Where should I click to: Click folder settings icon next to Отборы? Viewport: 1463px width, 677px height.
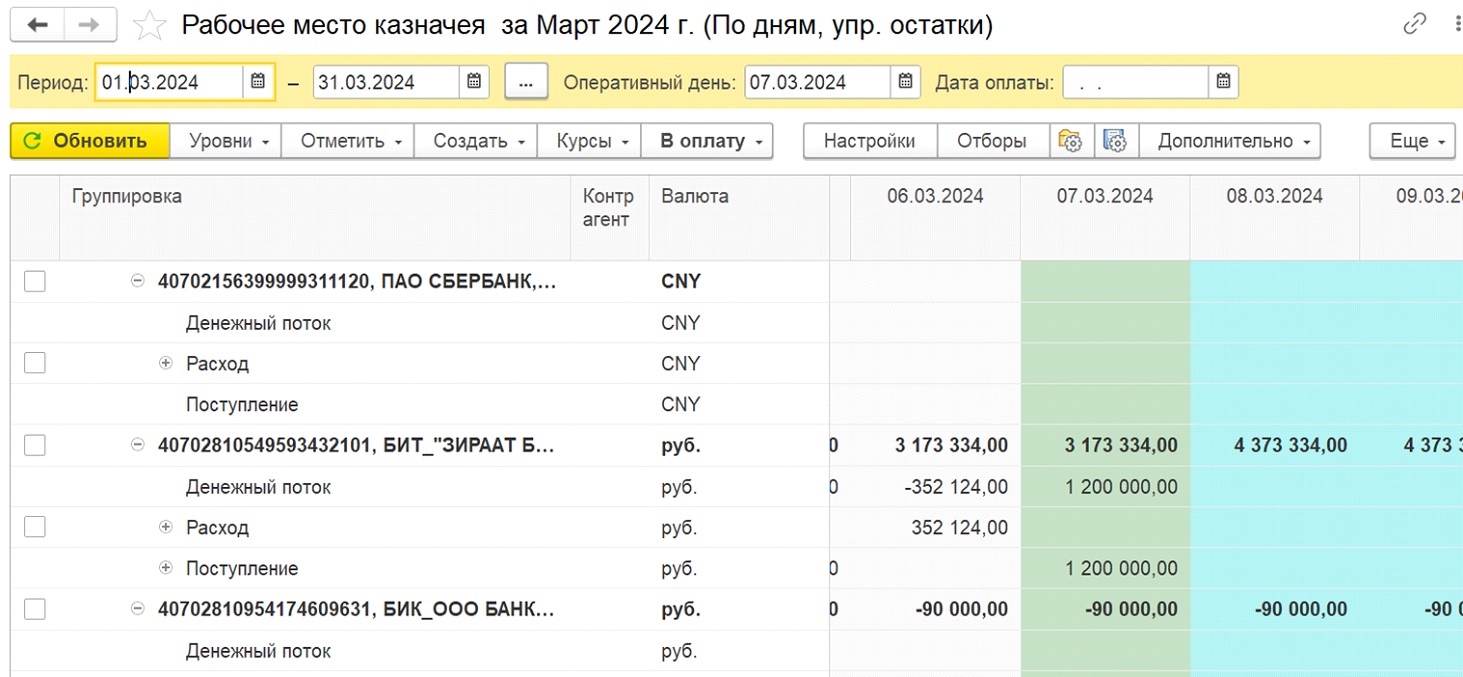point(1071,141)
